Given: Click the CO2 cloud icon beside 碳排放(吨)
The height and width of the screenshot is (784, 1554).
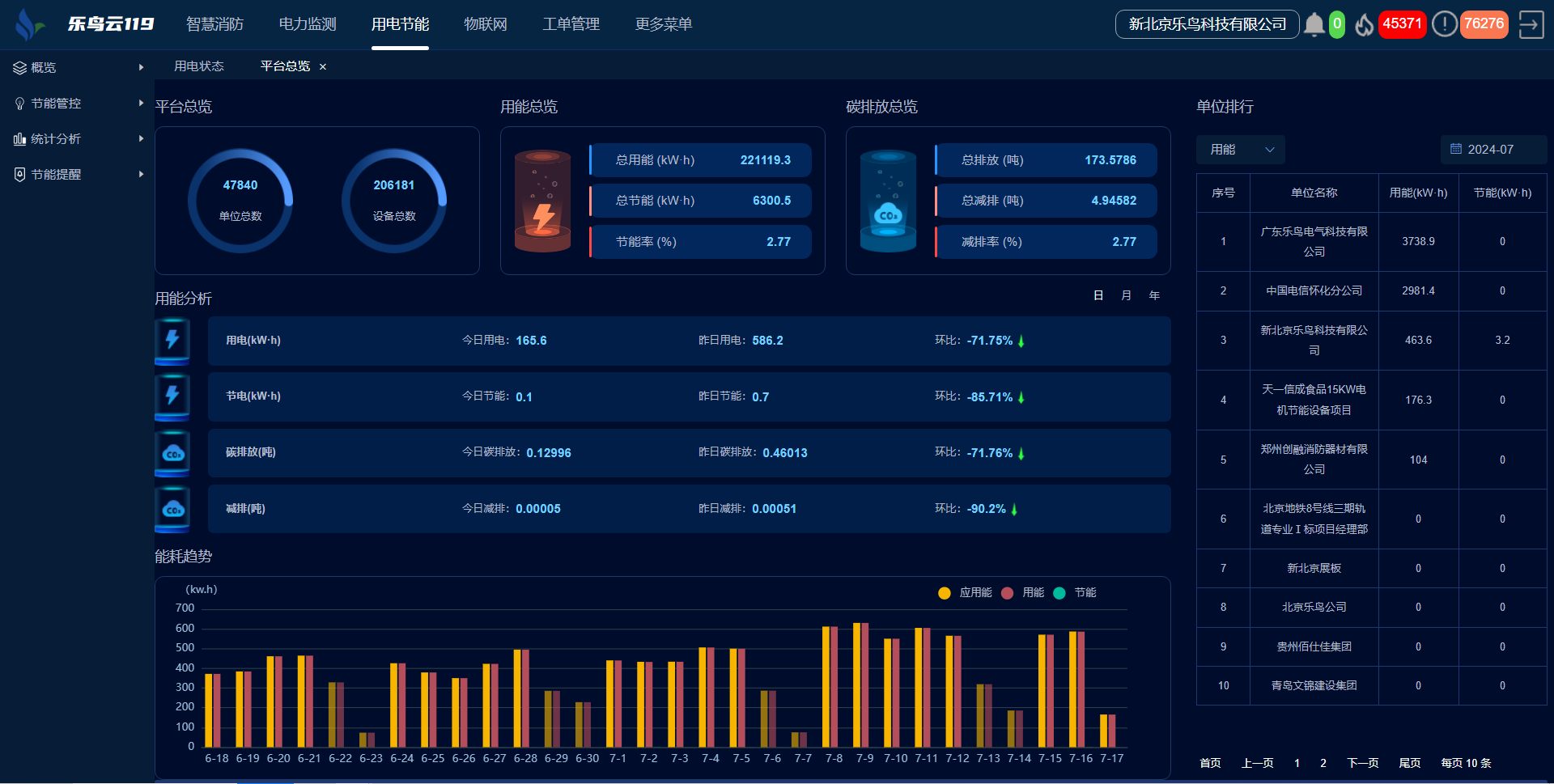Looking at the screenshot, I should 172,453.
